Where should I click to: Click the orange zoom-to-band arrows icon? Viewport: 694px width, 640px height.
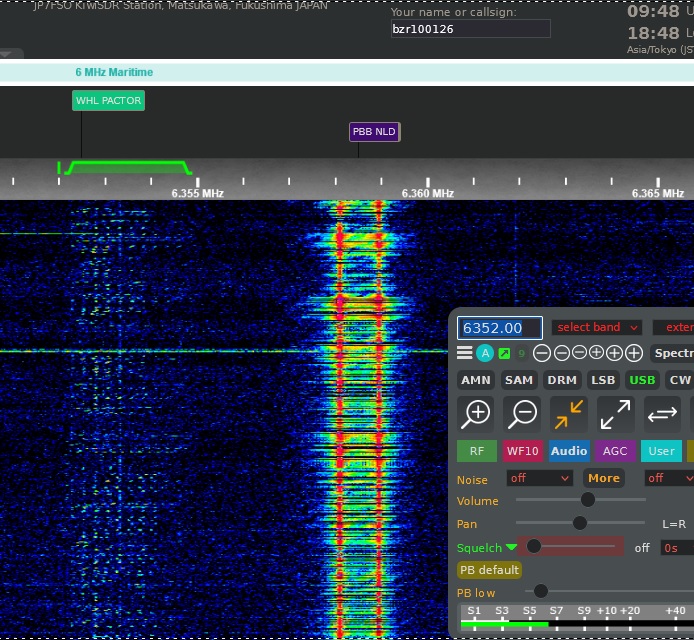point(568,413)
